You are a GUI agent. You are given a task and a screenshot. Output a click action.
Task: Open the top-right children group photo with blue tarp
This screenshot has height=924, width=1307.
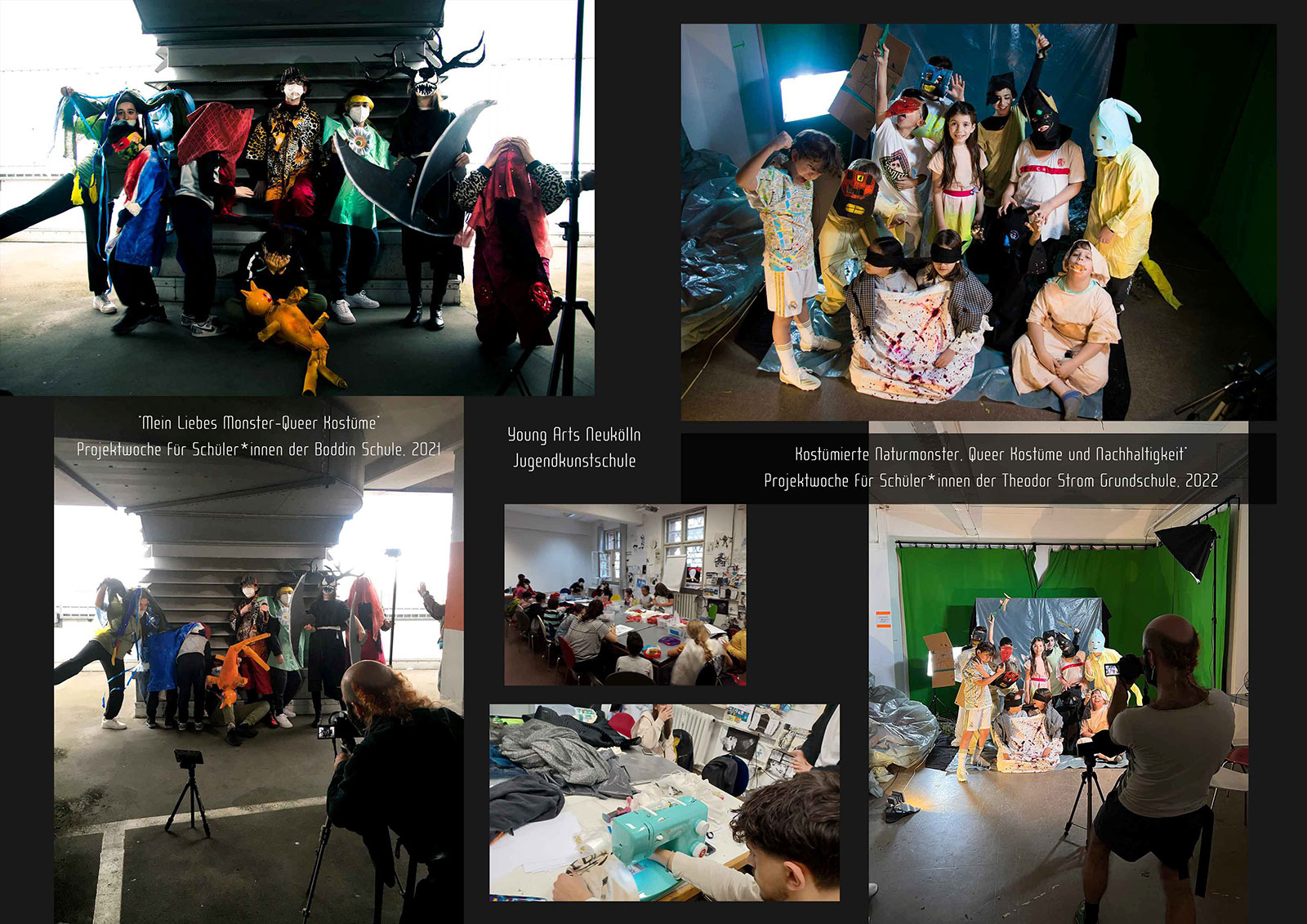pyautogui.click(x=978, y=221)
